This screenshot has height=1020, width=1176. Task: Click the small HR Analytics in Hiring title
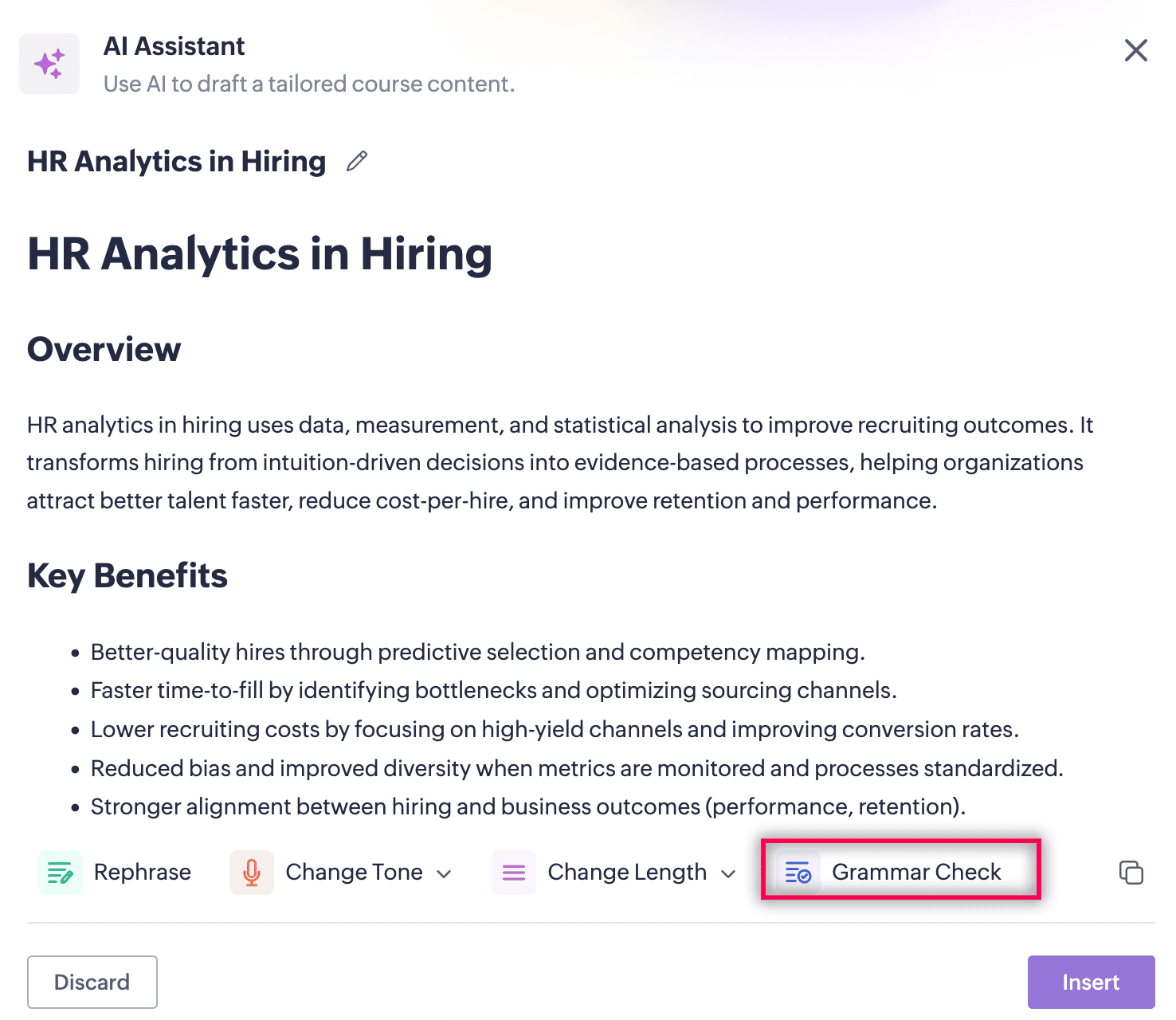(176, 161)
